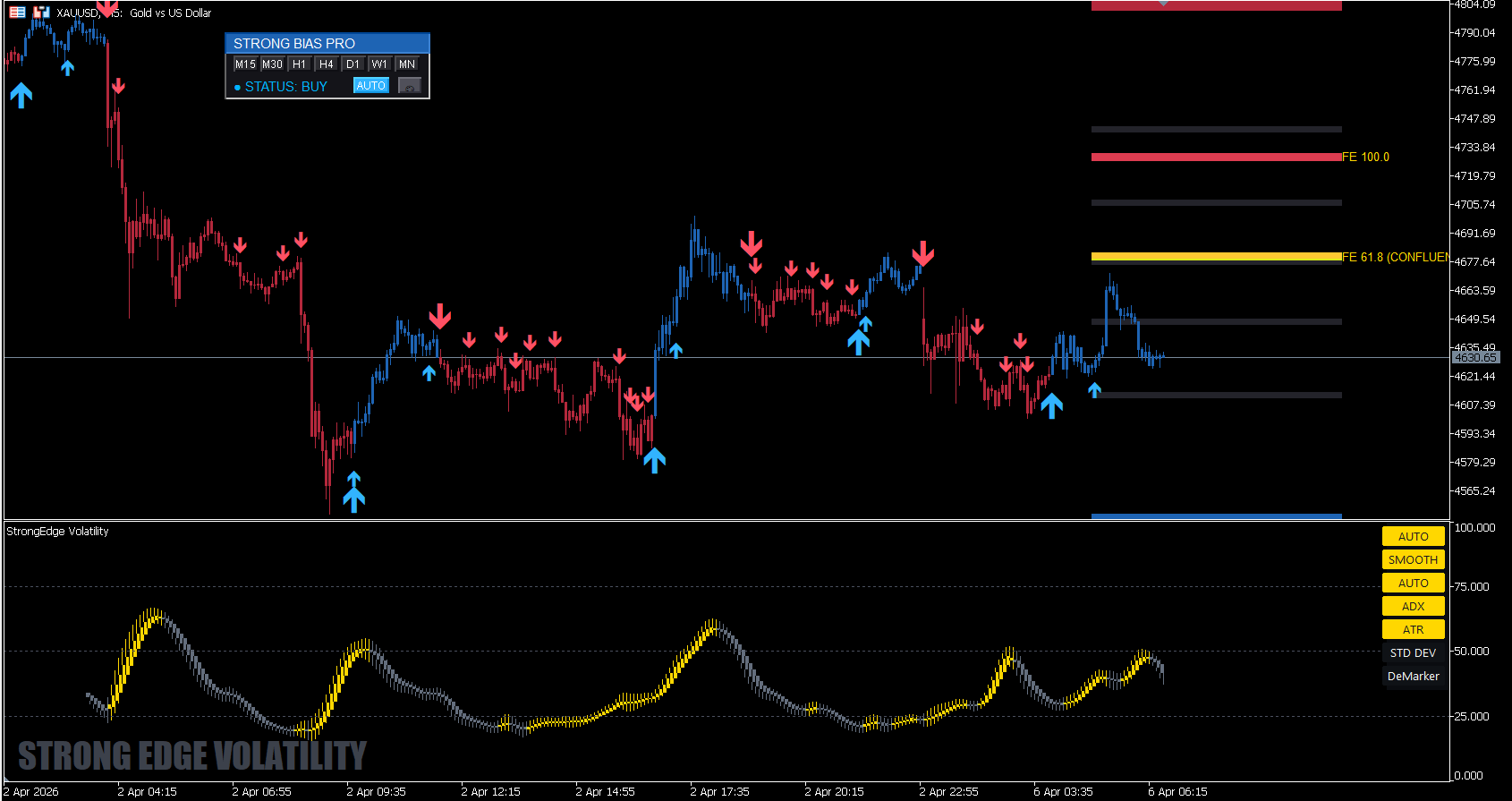Click the 4607.39 price scale label
Viewport: 1512px width, 801px height.
pyautogui.click(x=1475, y=405)
